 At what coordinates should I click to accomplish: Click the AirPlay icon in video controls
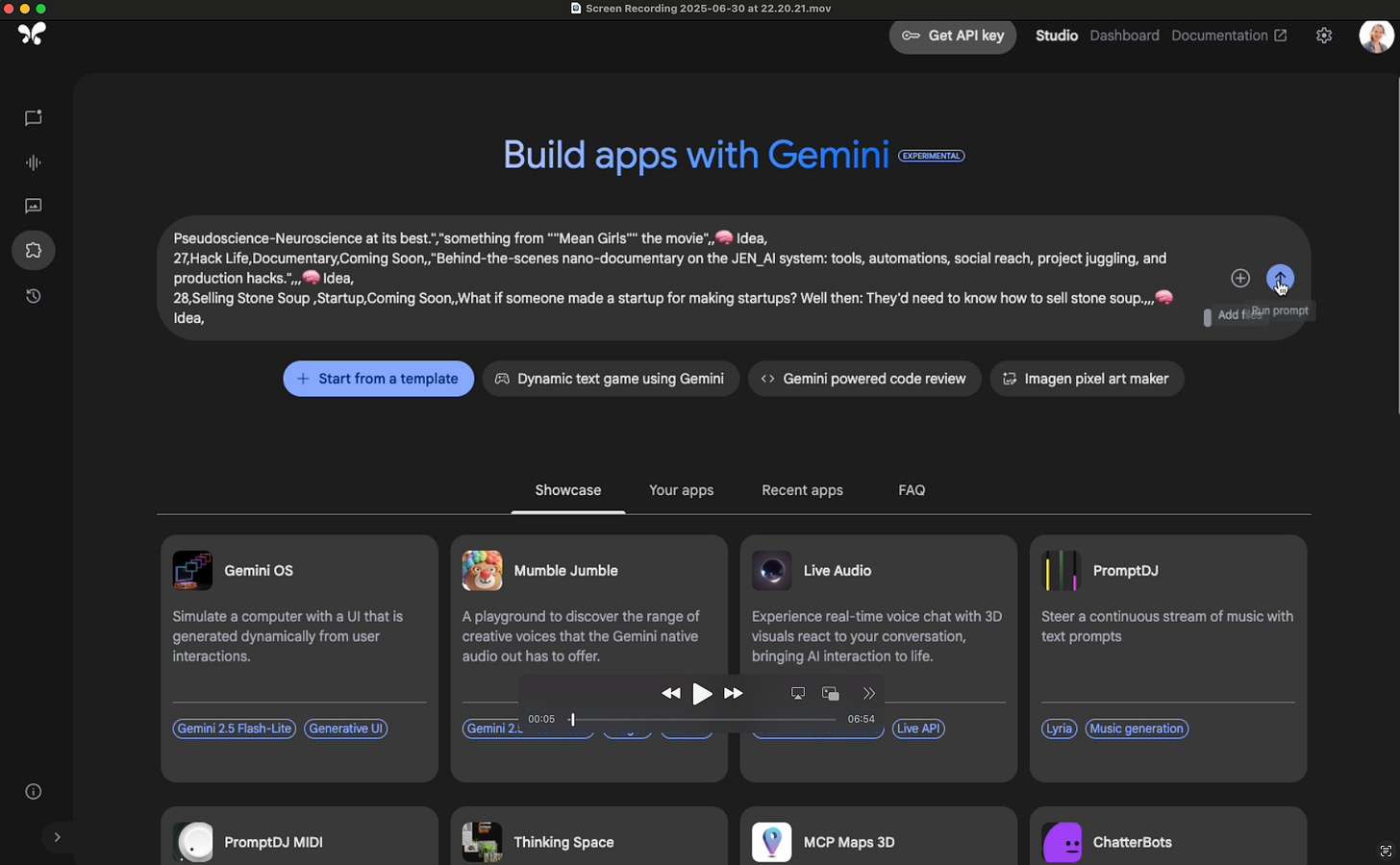tap(798, 693)
